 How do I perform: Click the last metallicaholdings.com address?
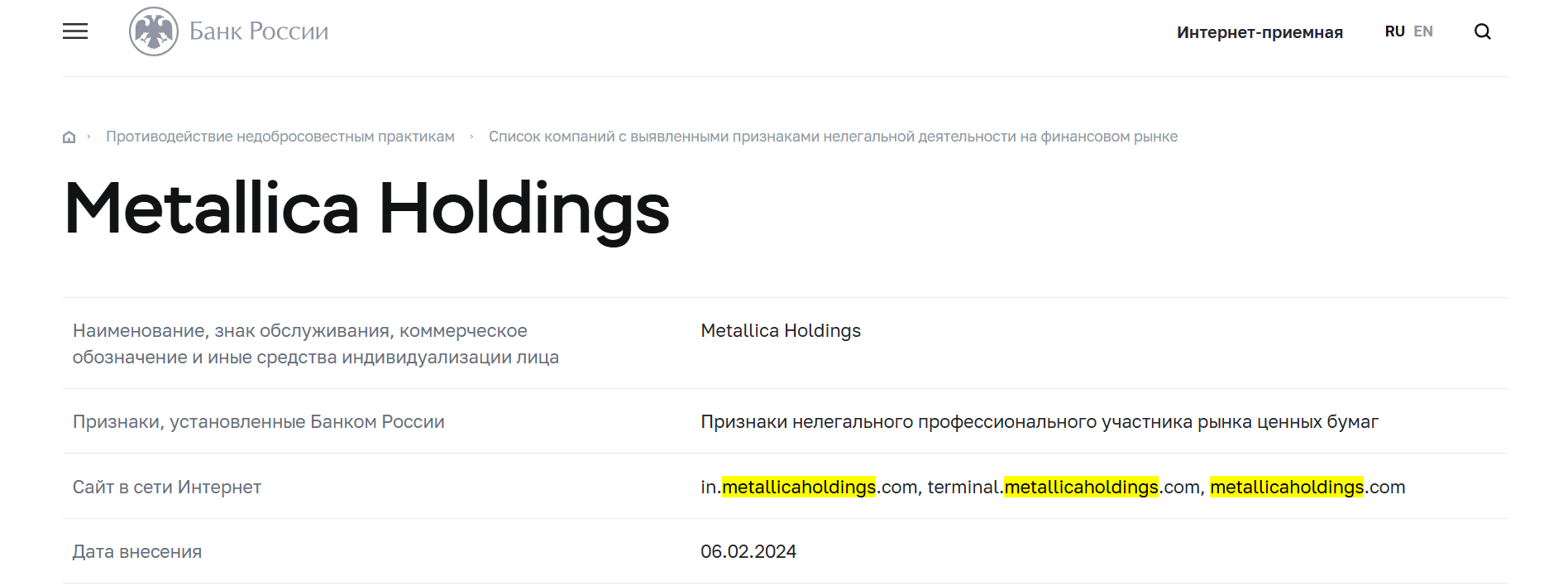pos(1307,487)
